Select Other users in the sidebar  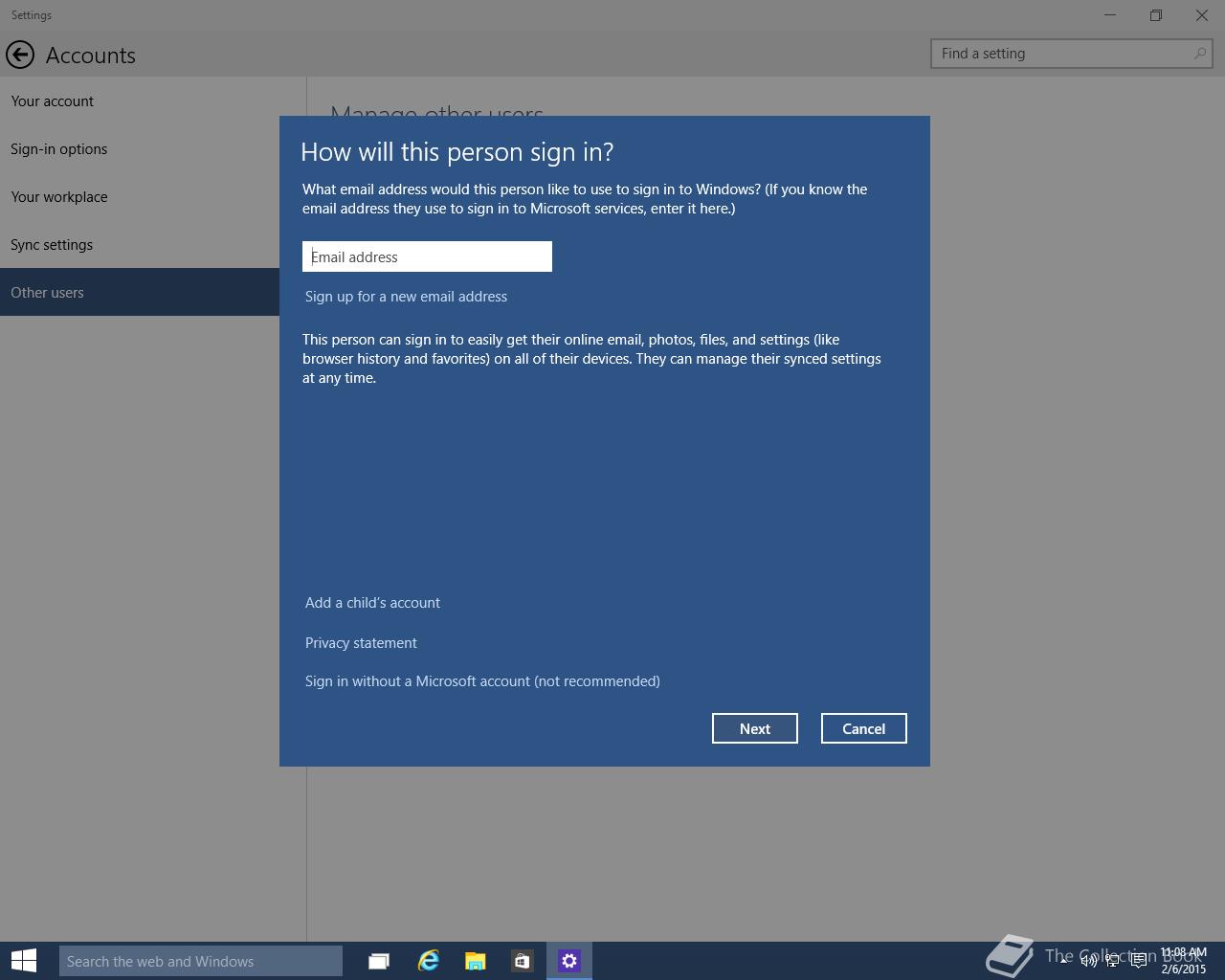(140, 292)
